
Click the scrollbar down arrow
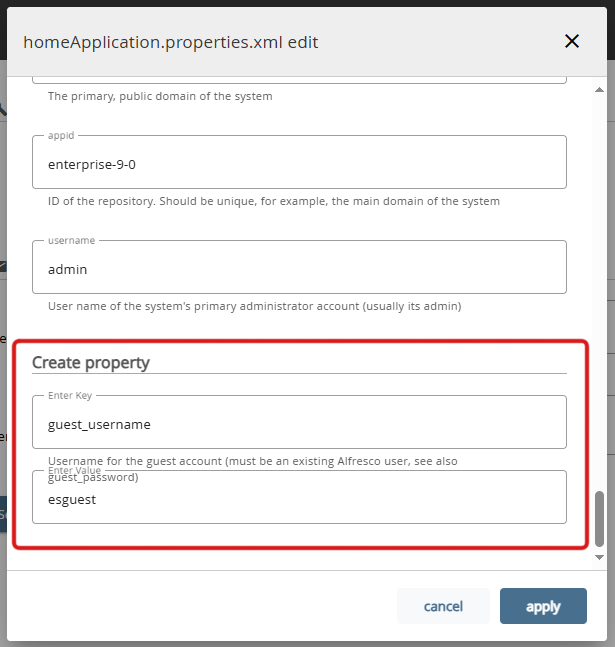click(600, 556)
